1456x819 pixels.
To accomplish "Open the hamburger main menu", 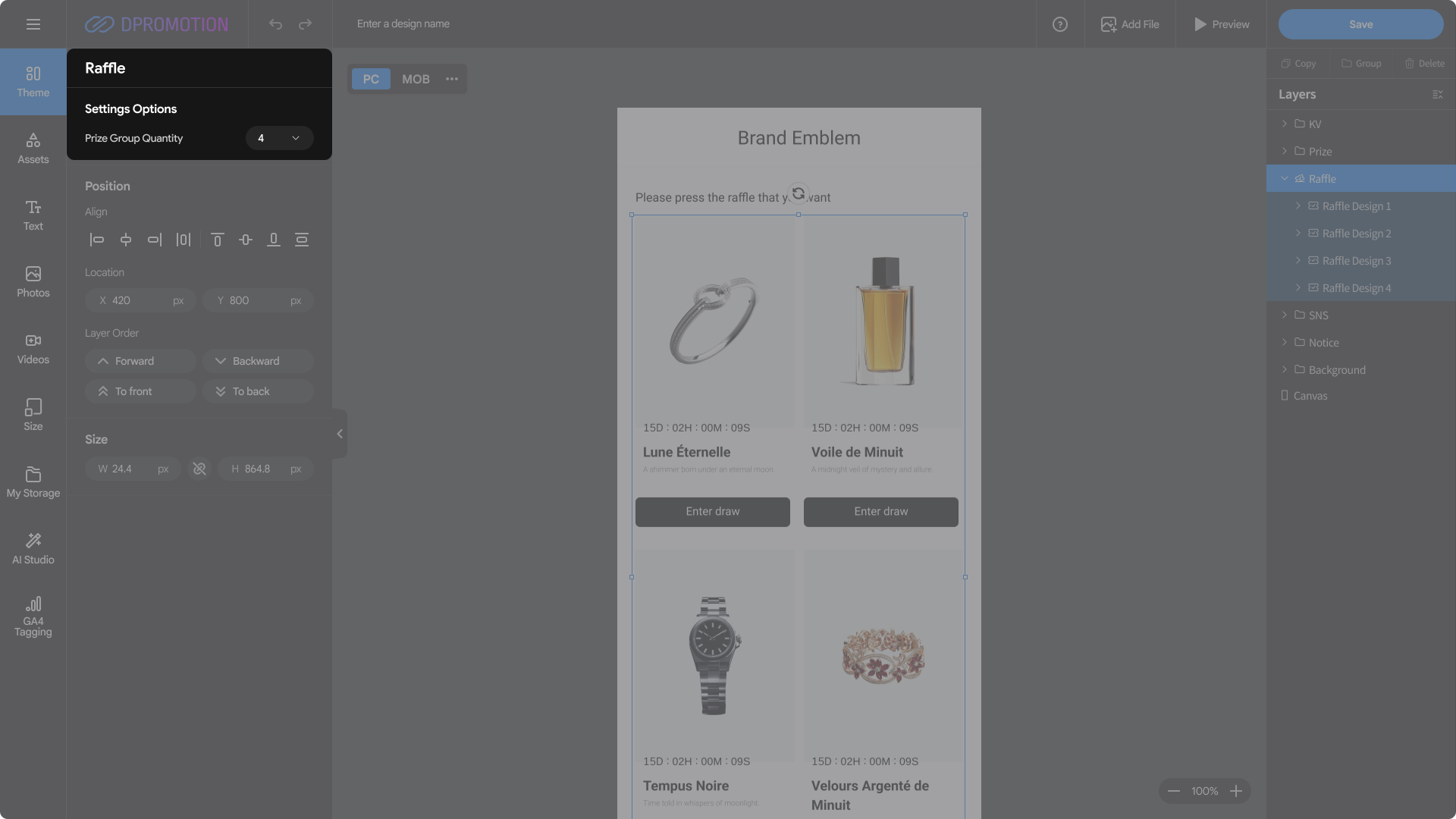I will pos(33,24).
